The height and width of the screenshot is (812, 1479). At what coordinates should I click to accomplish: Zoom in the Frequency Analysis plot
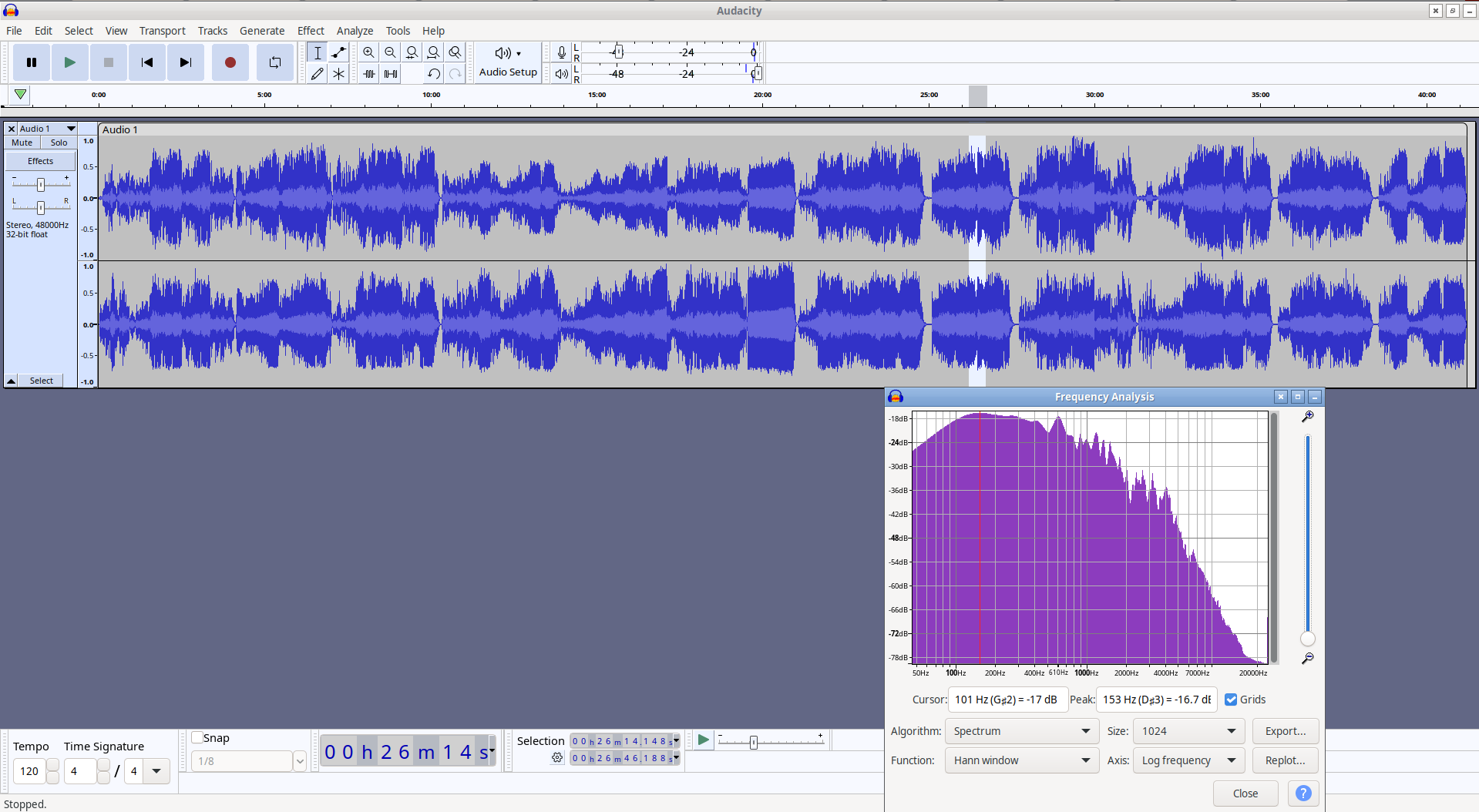point(1308,417)
